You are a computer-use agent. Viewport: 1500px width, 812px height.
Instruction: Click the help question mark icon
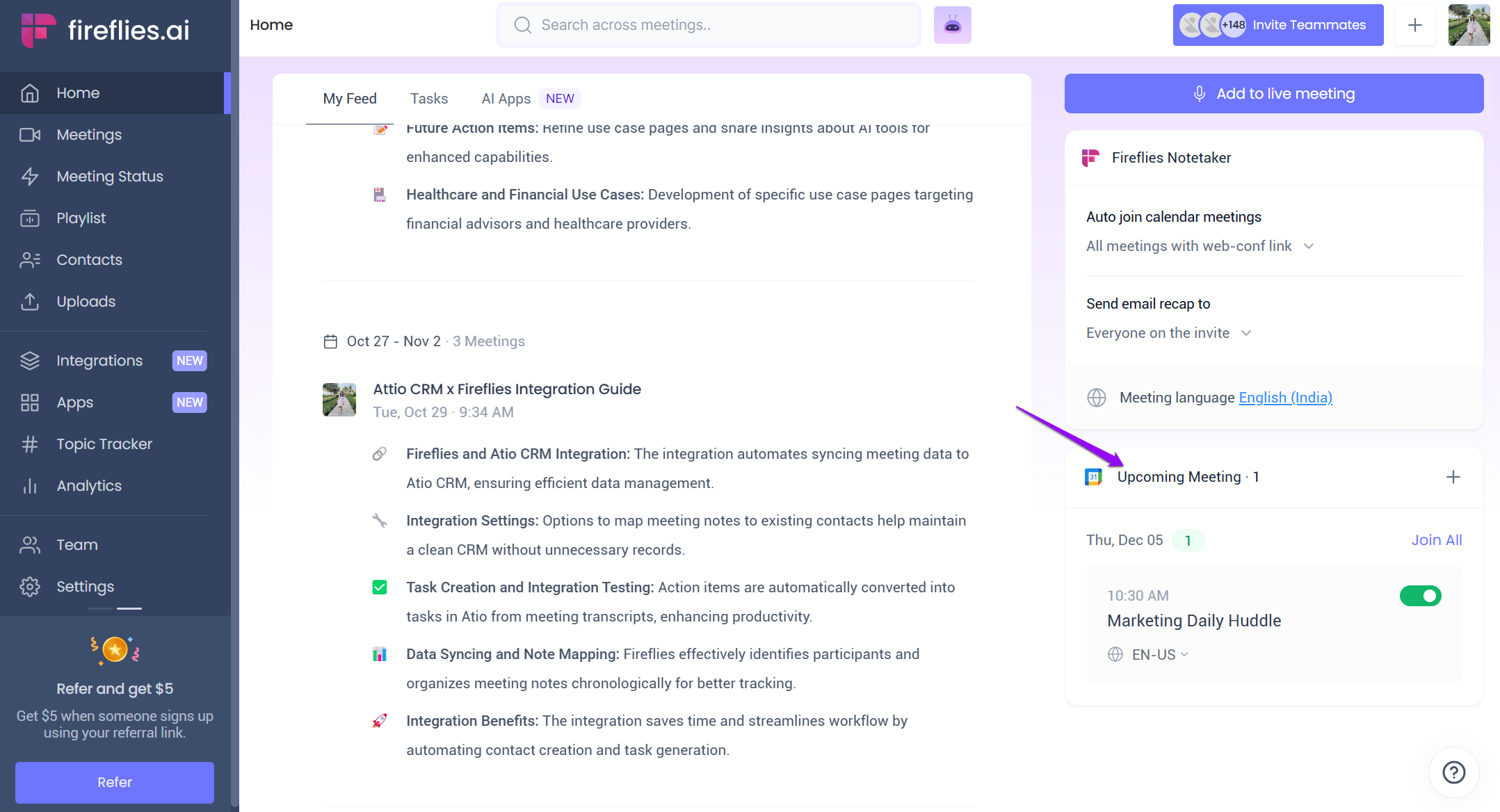[x=1453, y=772]
